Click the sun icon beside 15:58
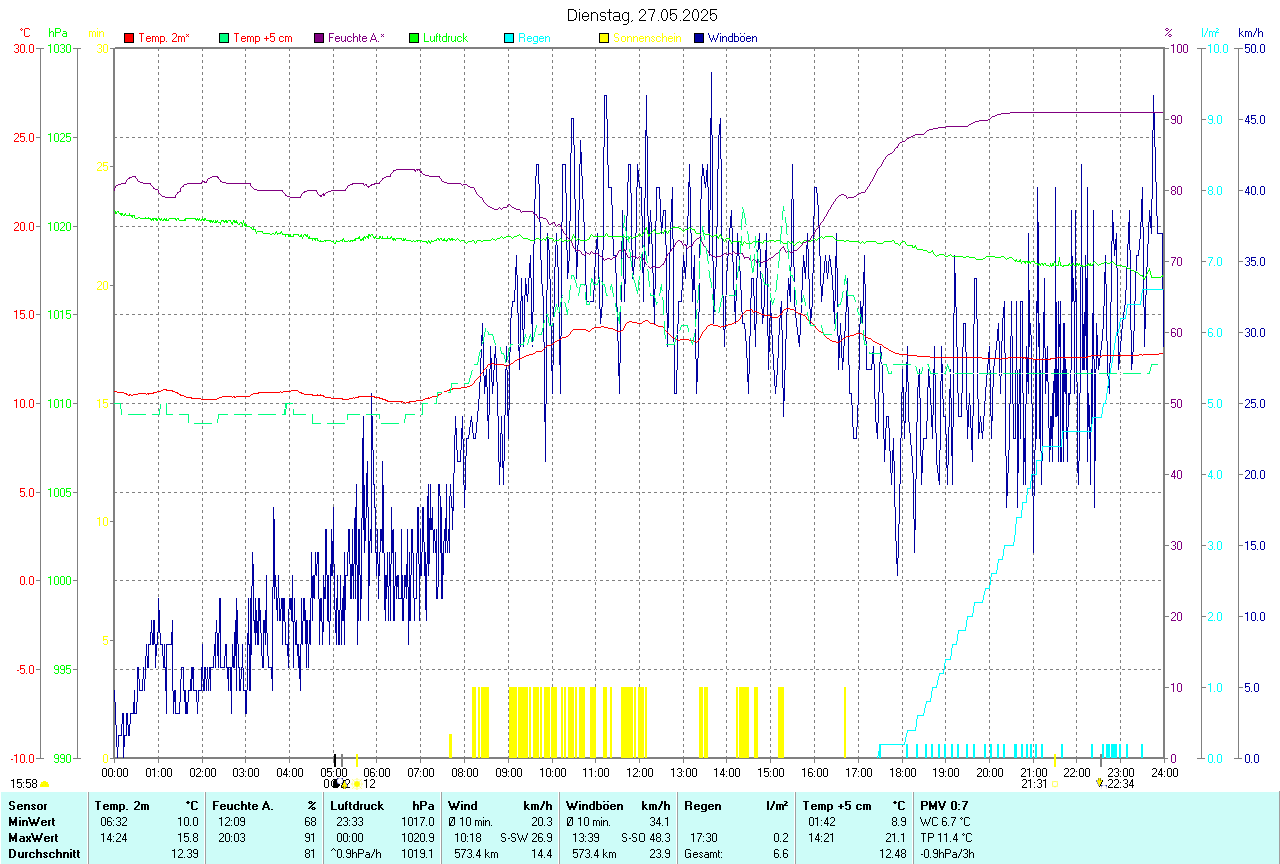 44,784
